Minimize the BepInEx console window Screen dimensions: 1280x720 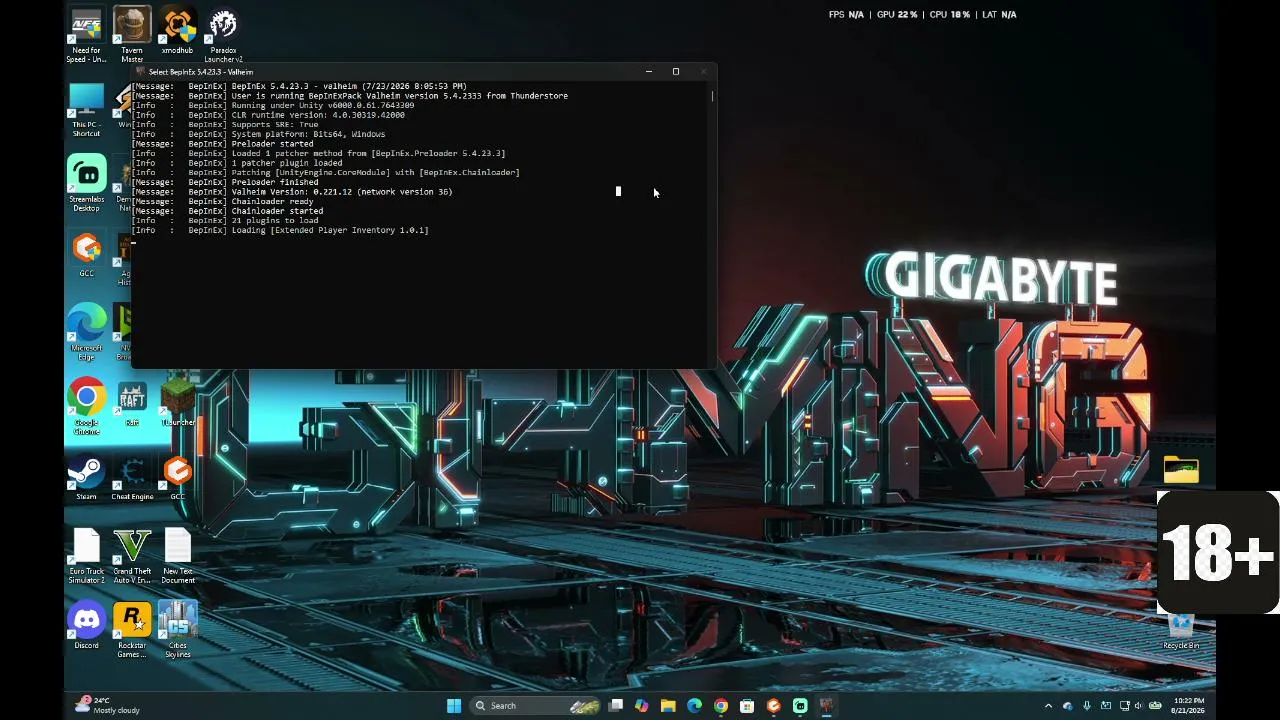648,72
